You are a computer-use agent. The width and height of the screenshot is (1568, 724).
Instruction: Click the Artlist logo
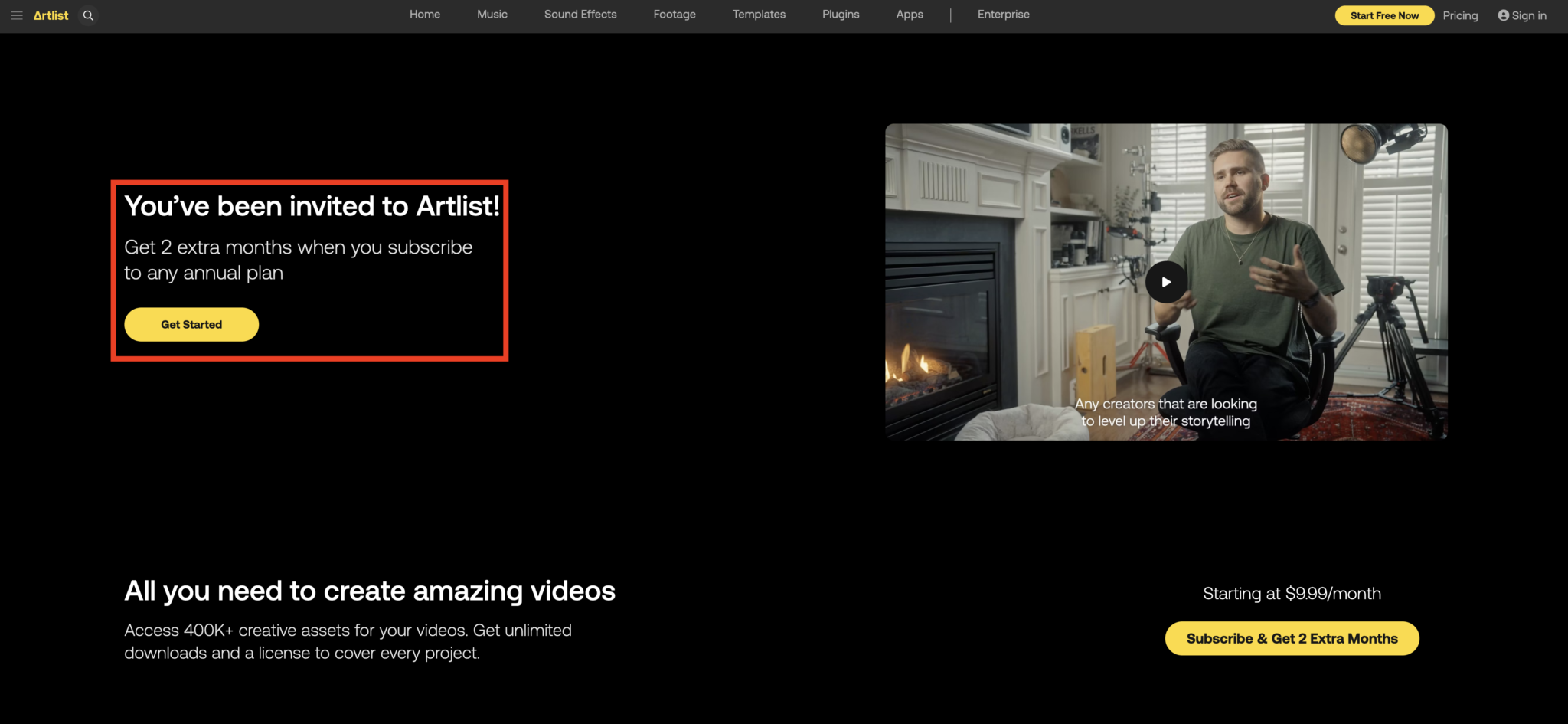51,15
